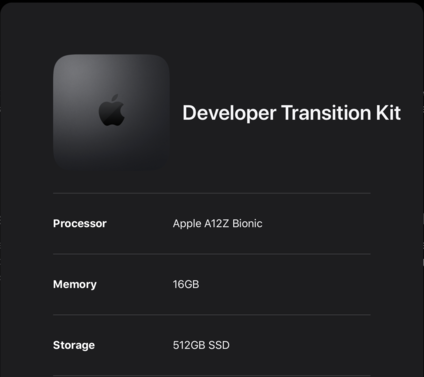Select the Memory label

click(x=75, y=284)
